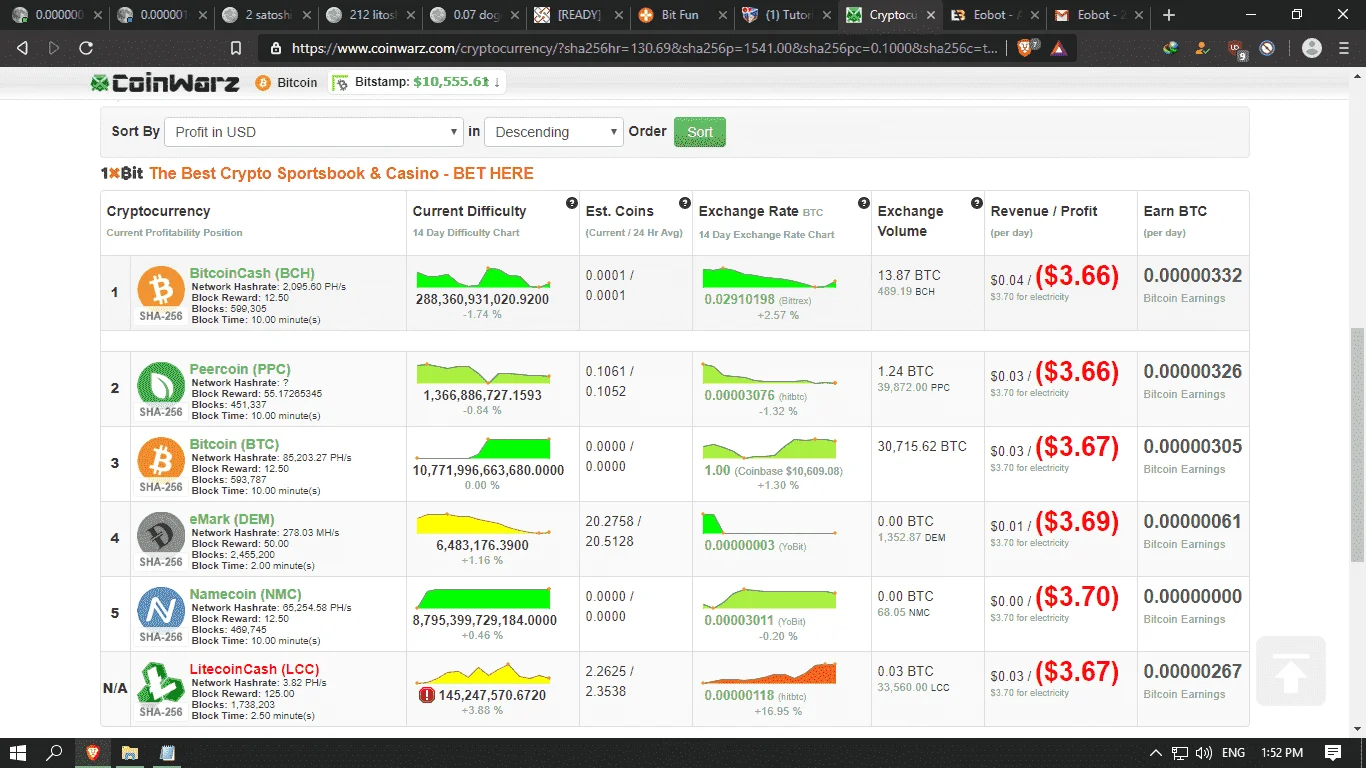Switch to the (1) Tutorial tab
The image size is (1366, 768).
pyautogui.click(x=787, y=15)
